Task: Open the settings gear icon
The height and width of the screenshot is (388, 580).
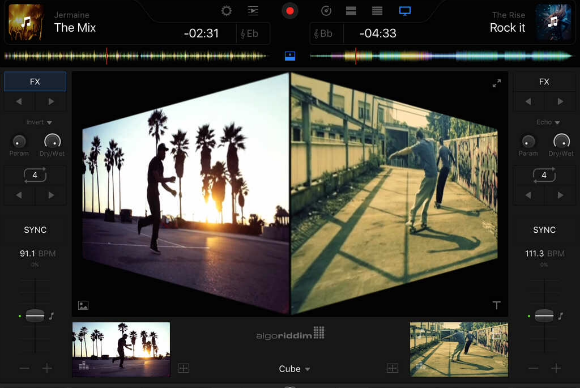Action: (x=226, y=11)
